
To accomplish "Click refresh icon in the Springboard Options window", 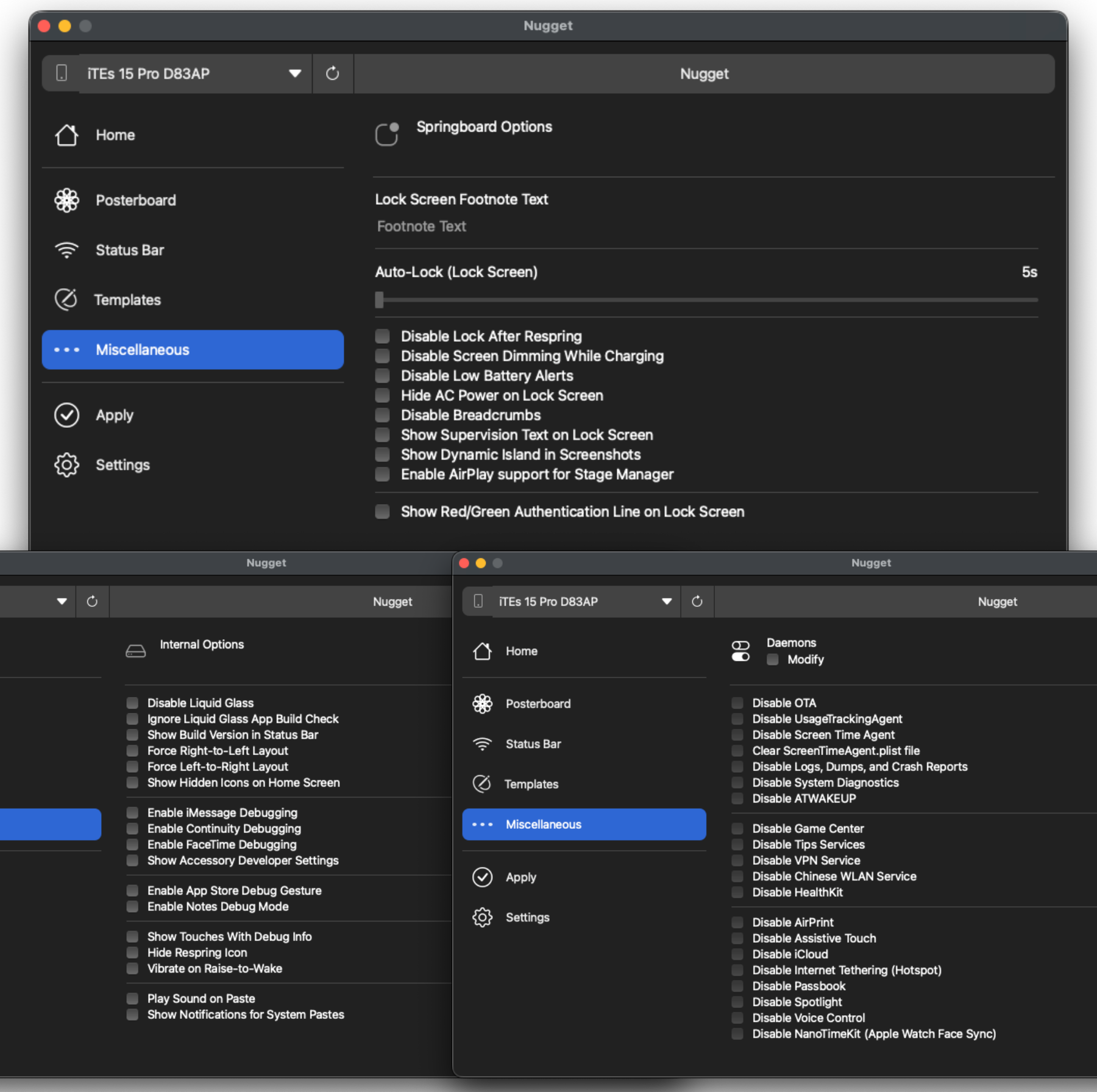I will coord(332,74).
